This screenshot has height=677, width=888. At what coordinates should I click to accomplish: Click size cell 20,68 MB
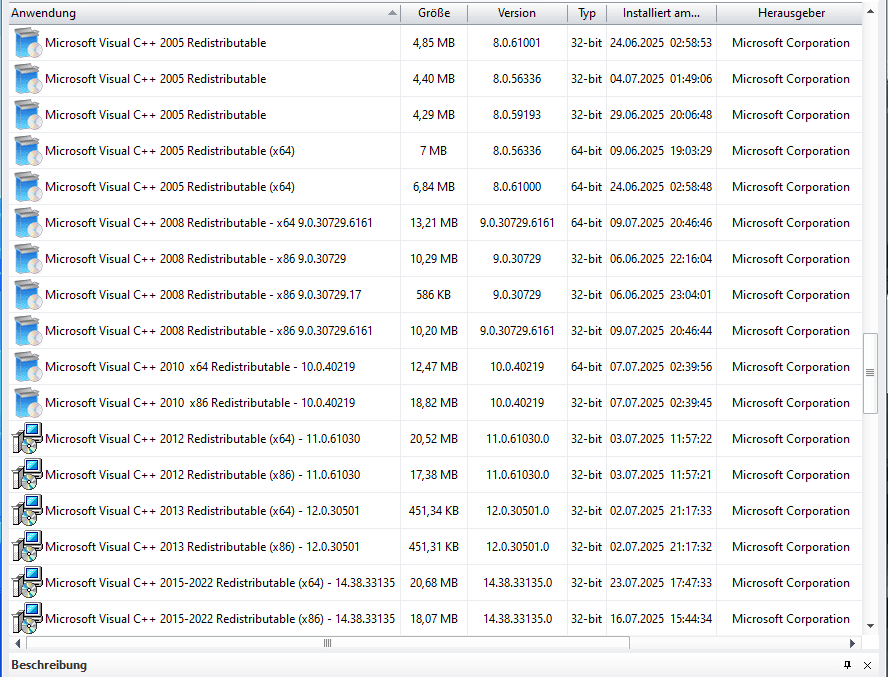pyautogui.click(x=434, y=583)
